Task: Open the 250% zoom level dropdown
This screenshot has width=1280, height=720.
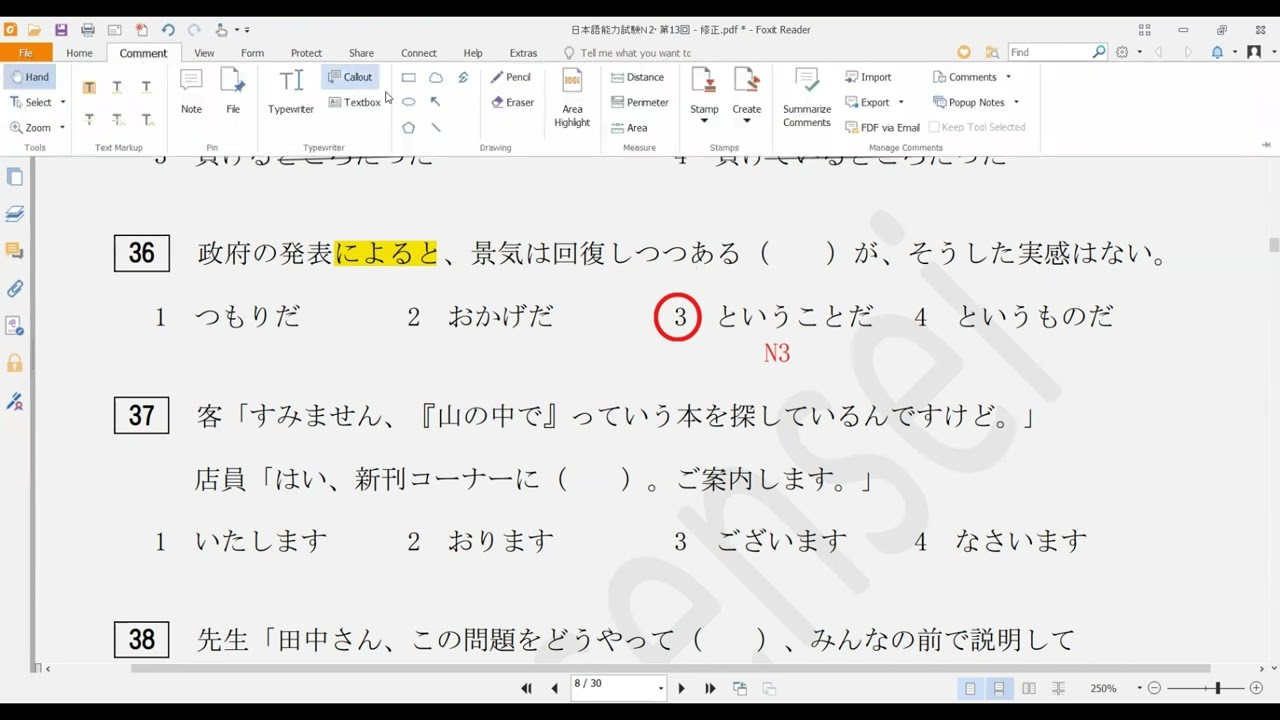Action: pos(1139,688)
